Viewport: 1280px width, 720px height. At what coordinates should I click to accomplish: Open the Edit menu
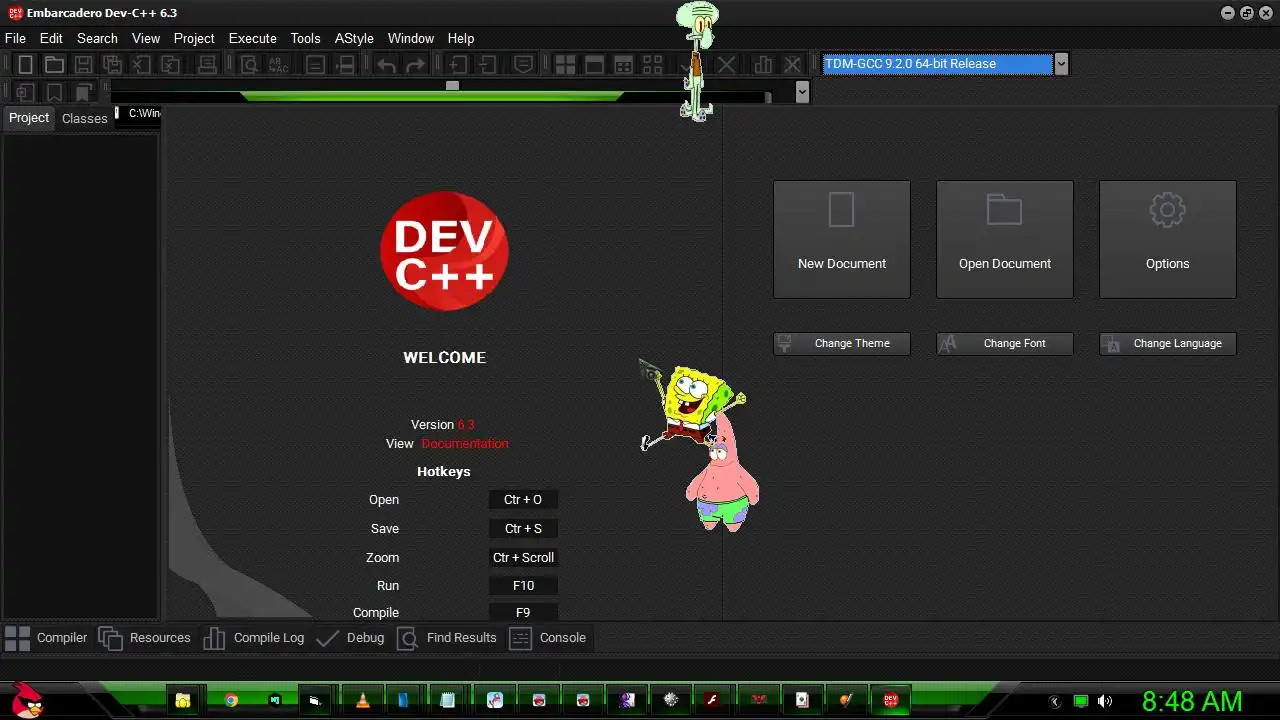[x=51, y=38]
